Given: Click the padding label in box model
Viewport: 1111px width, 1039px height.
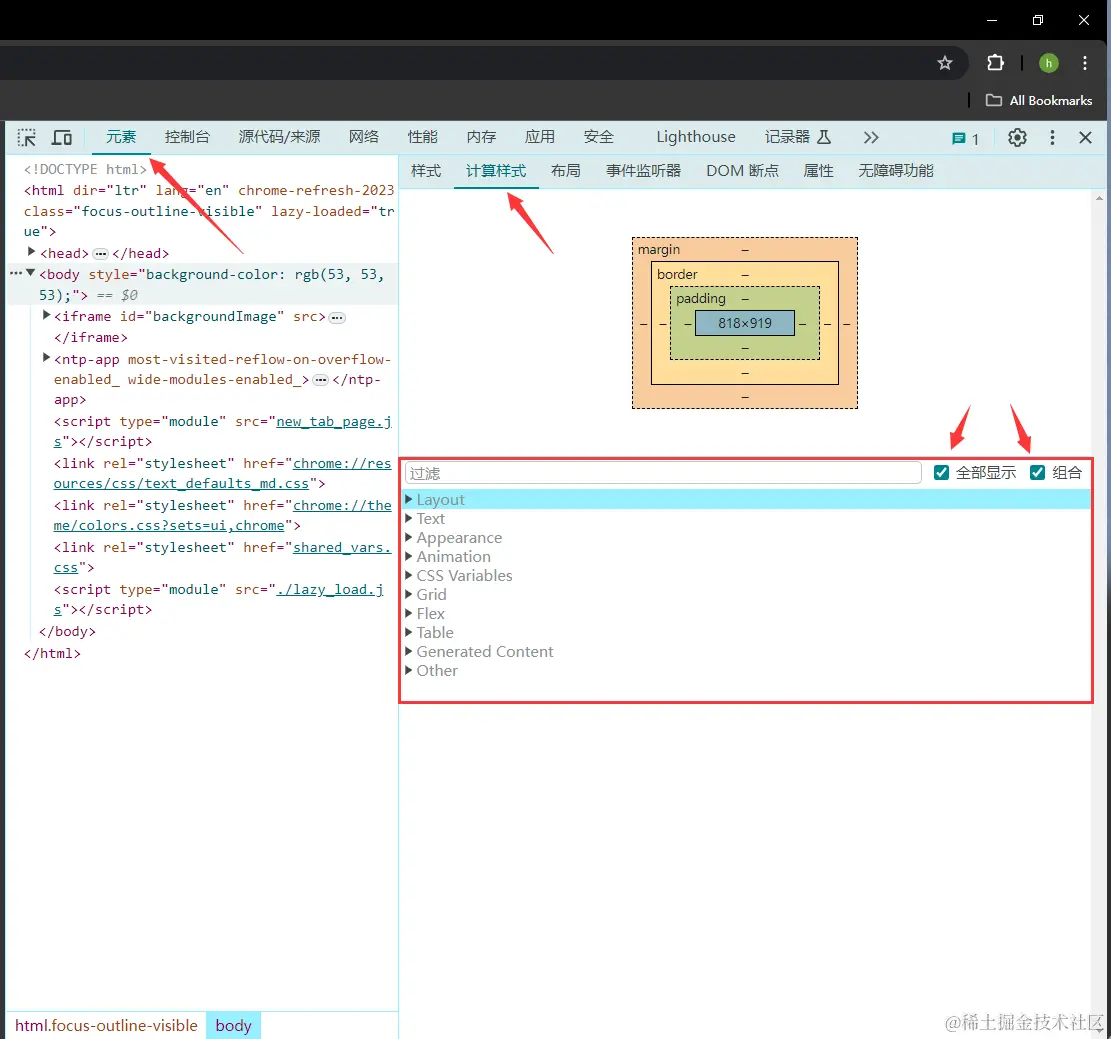Looking at the screenshot, I should pos(701,298).
